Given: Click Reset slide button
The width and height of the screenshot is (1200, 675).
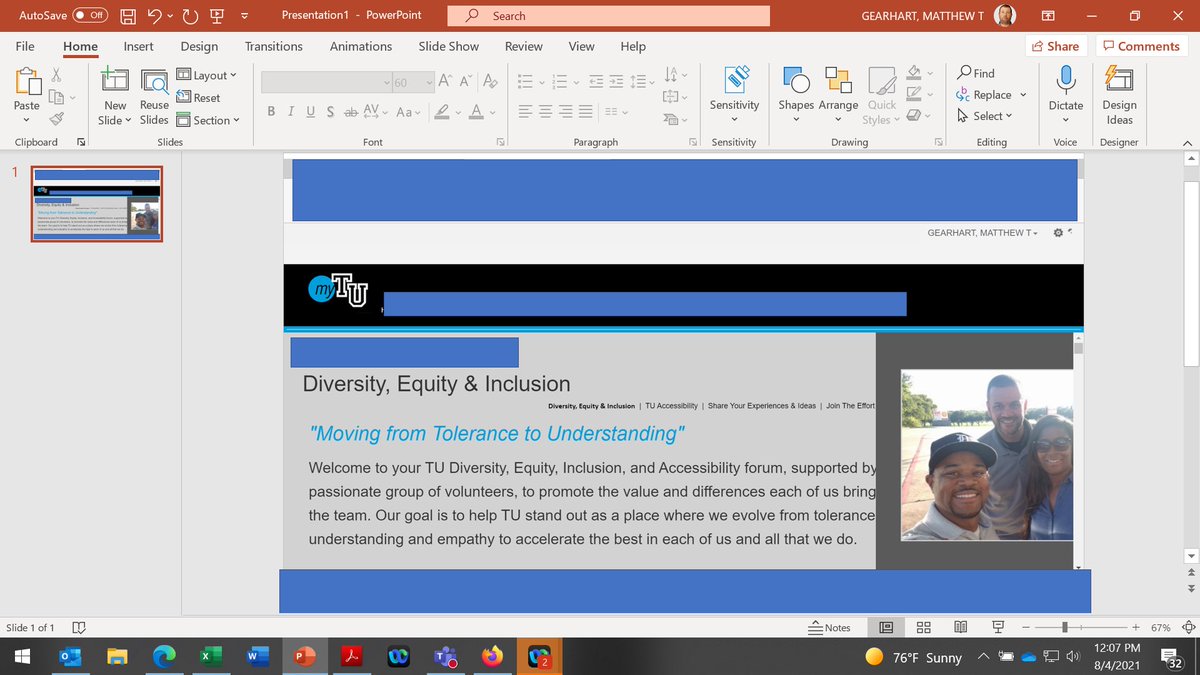Looking at the screenshot, I should tap(199, 98).
